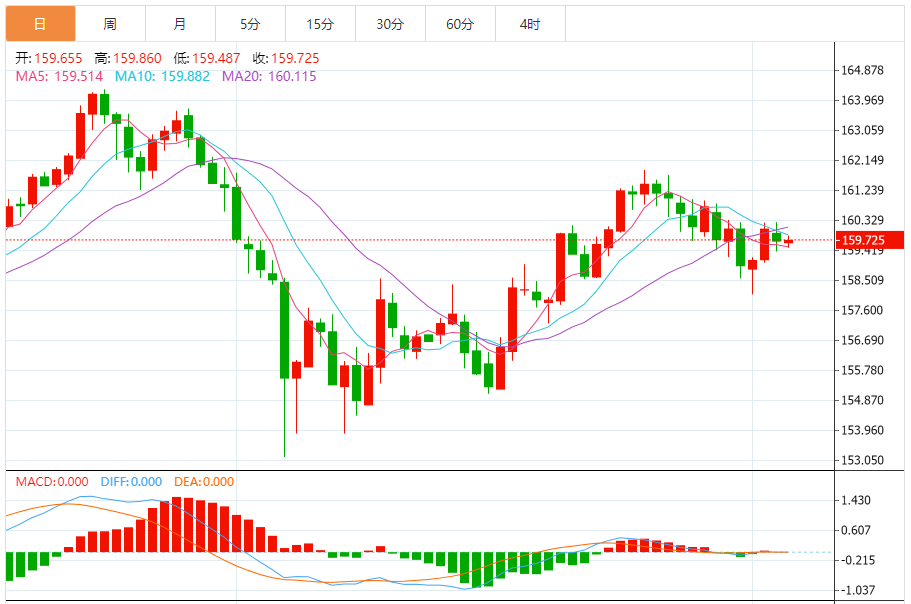Open the 4时 chart tab
This screenshot has width=911, height=604.
click(530, 24)
